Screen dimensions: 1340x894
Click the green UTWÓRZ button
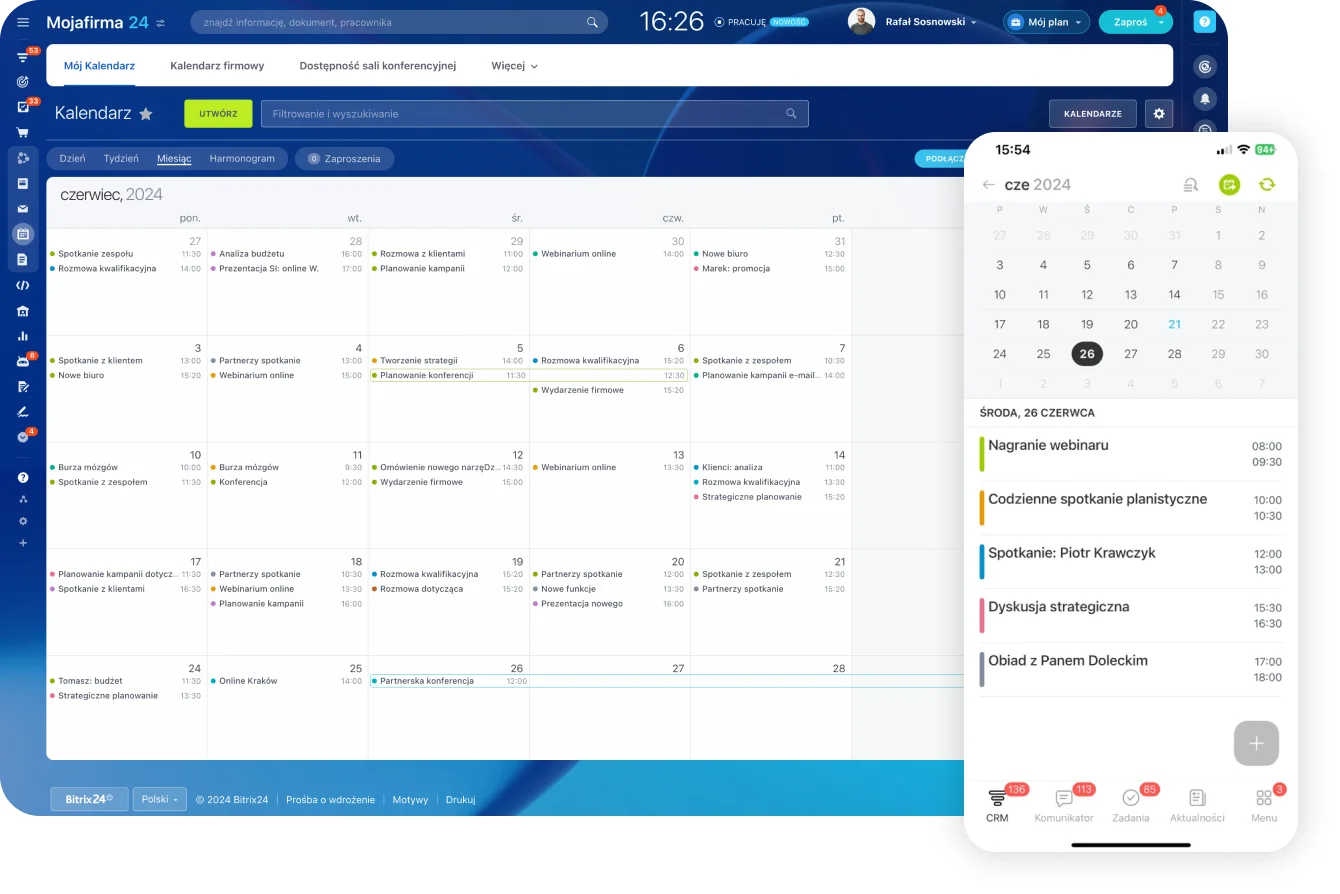click(x=218, y=114)
